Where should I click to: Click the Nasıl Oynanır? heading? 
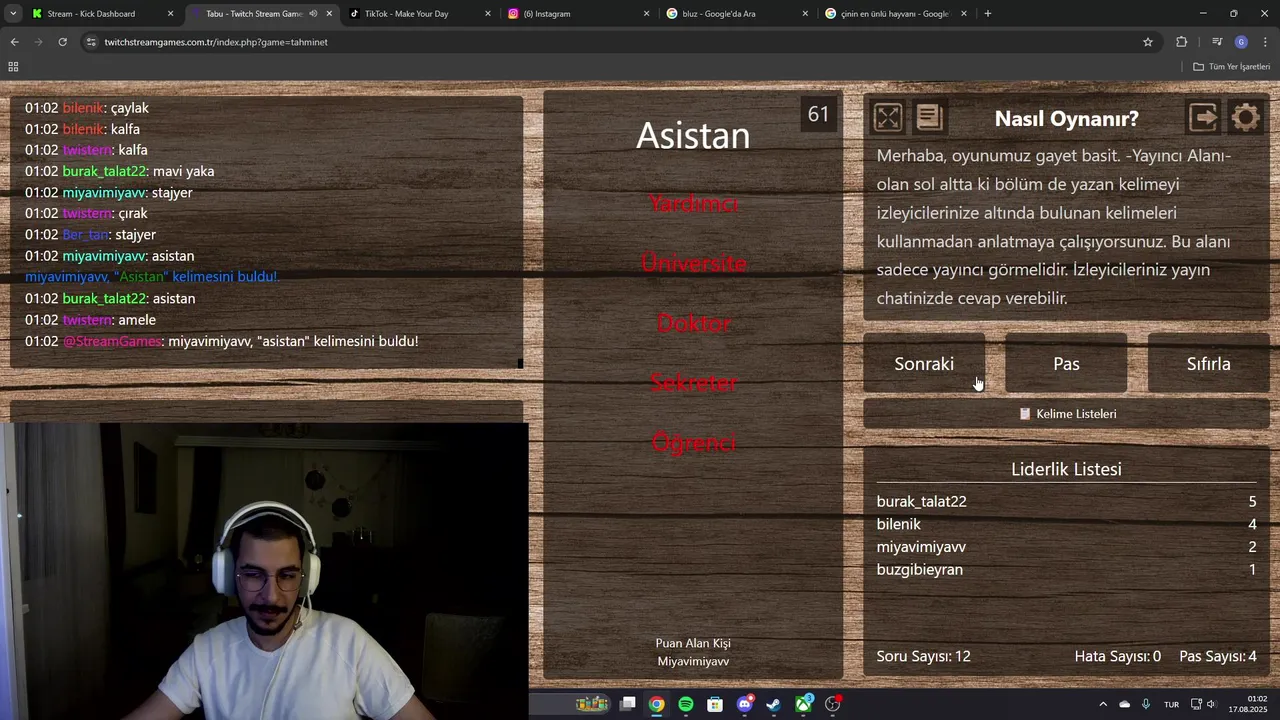(x=1066, y=118)
